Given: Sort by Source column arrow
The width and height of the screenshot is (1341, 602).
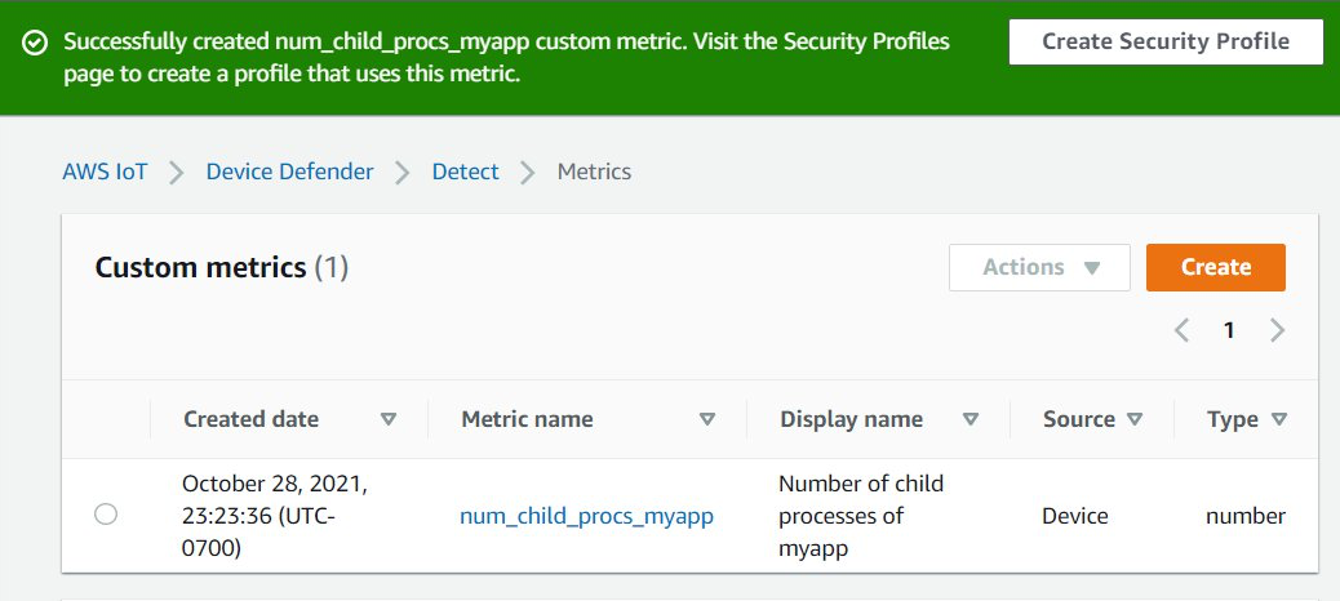Looking at the screenshot, I should pos(1134,420).
